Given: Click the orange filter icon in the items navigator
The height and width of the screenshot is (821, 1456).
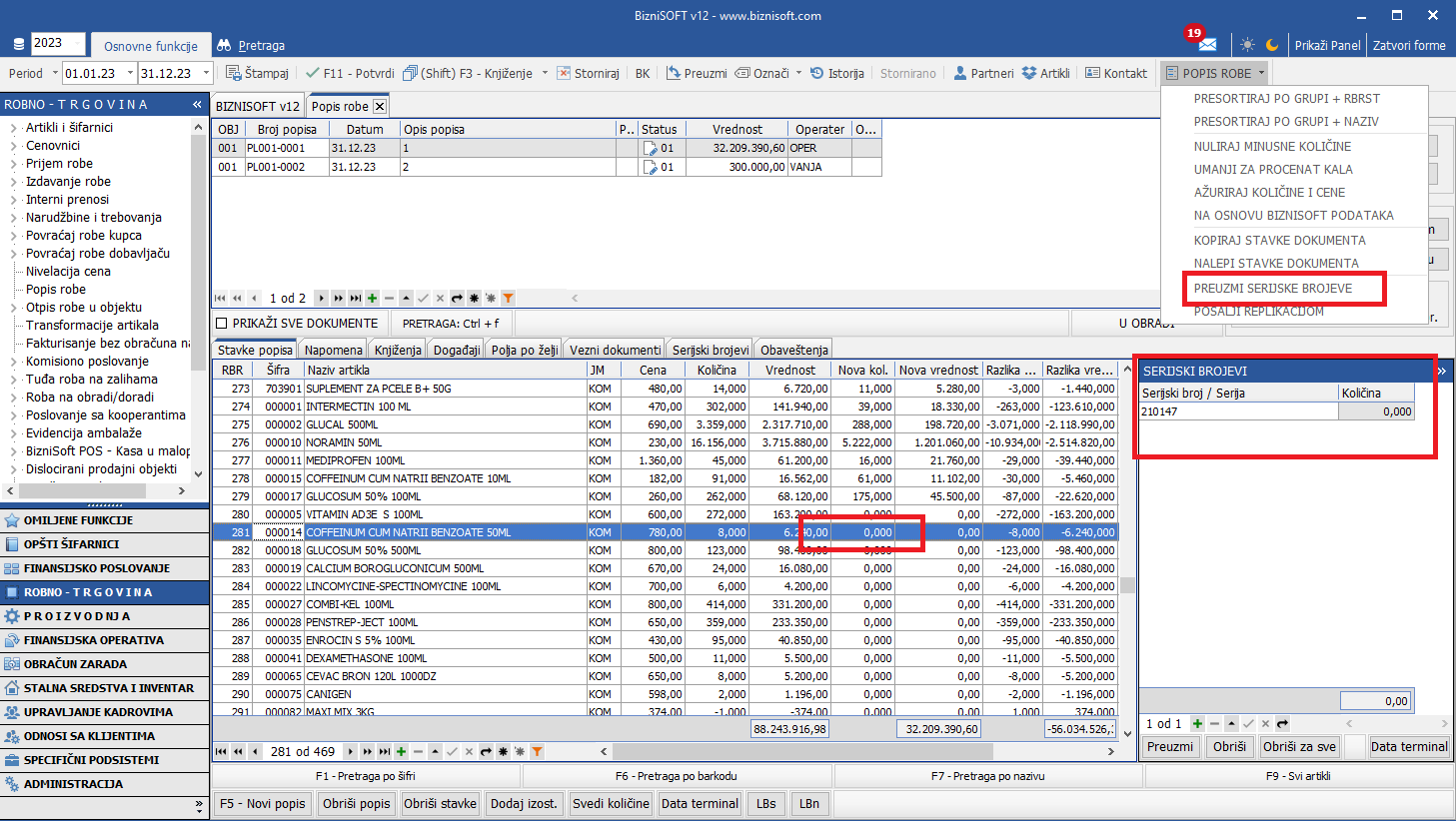Looking at the screenshot, I should 537,751.
